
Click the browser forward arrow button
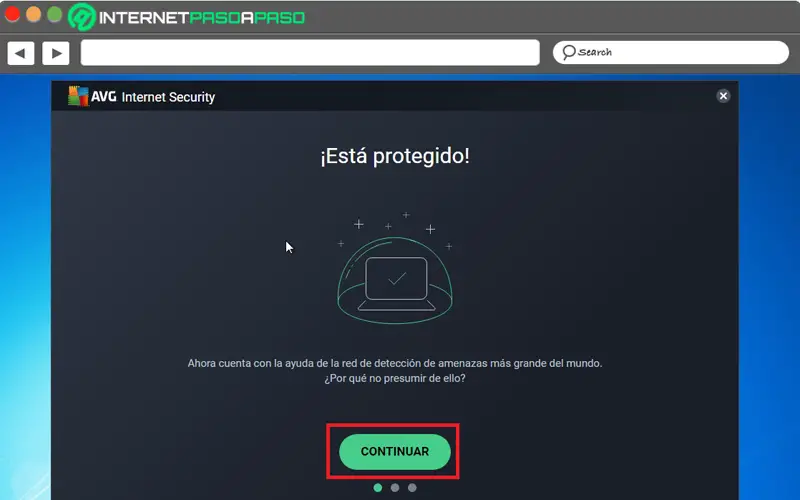(56, 53)
